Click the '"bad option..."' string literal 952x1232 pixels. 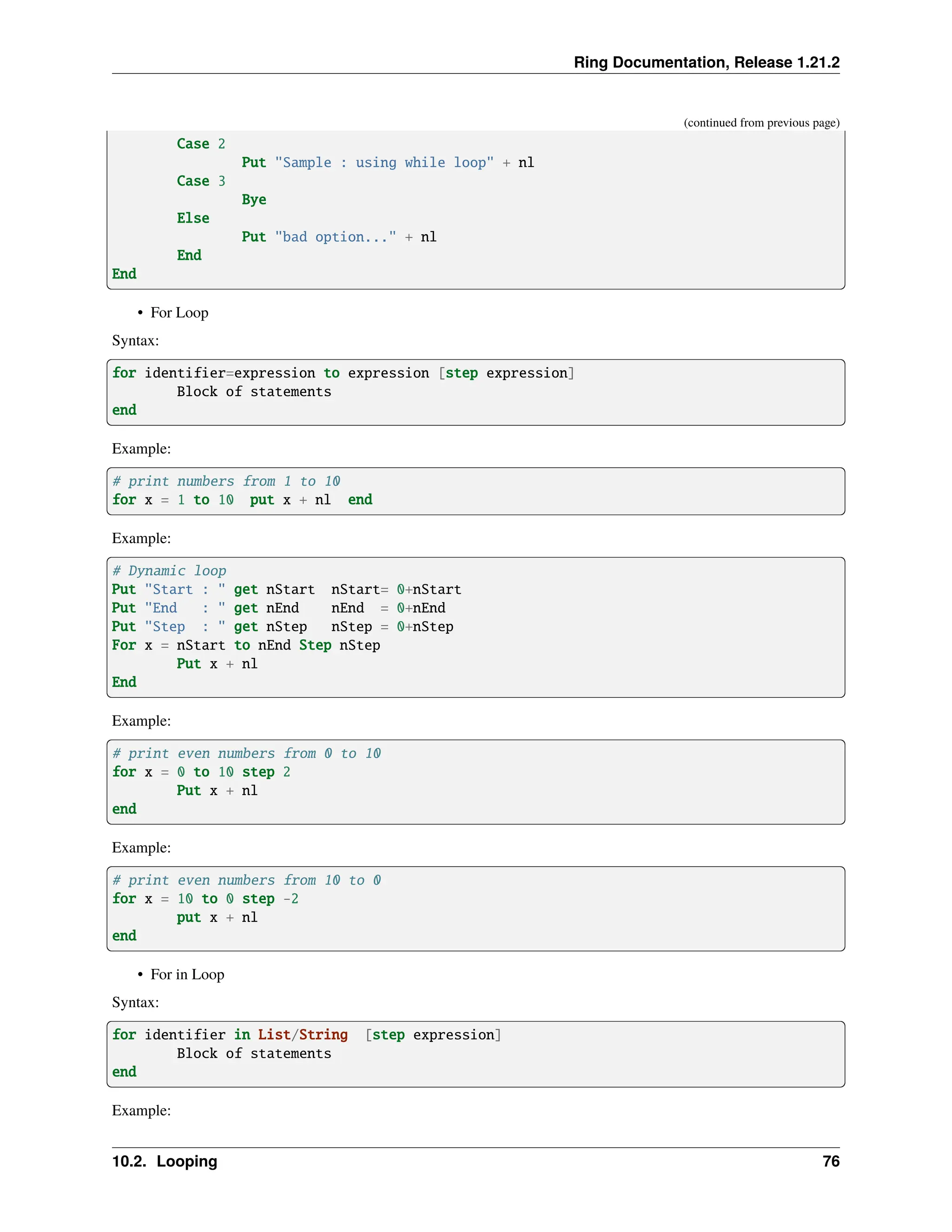[x=336, y=237]
